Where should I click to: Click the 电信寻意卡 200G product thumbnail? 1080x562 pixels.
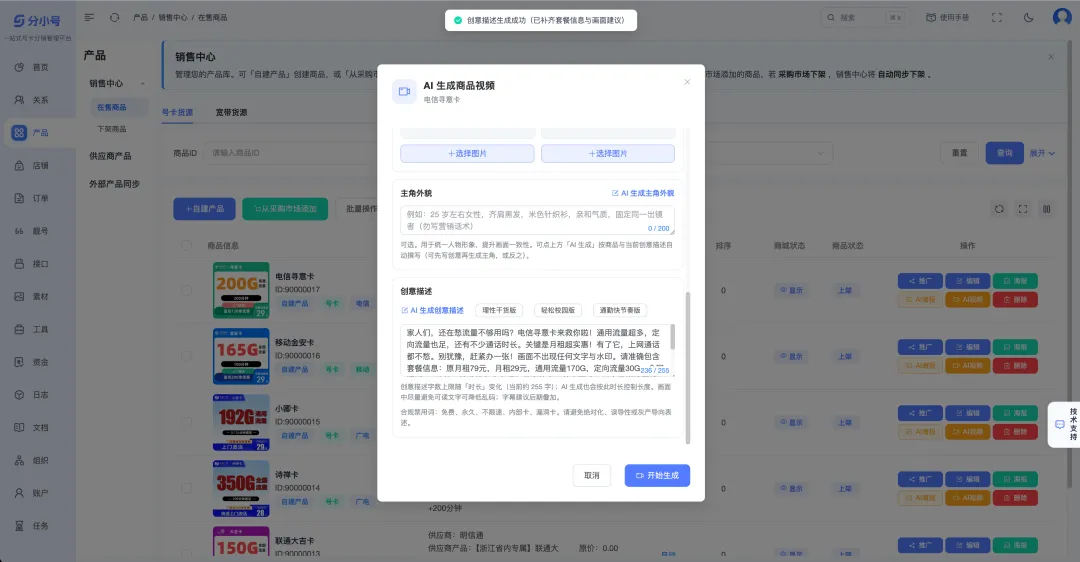(x=241, y=290)
